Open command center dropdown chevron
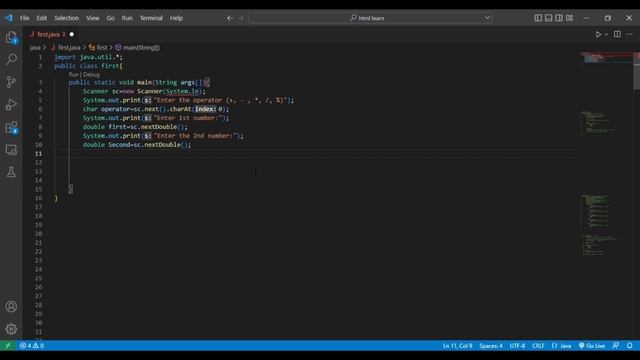Image resolution: width=640 pixels, height=360 pixels. 487,18
